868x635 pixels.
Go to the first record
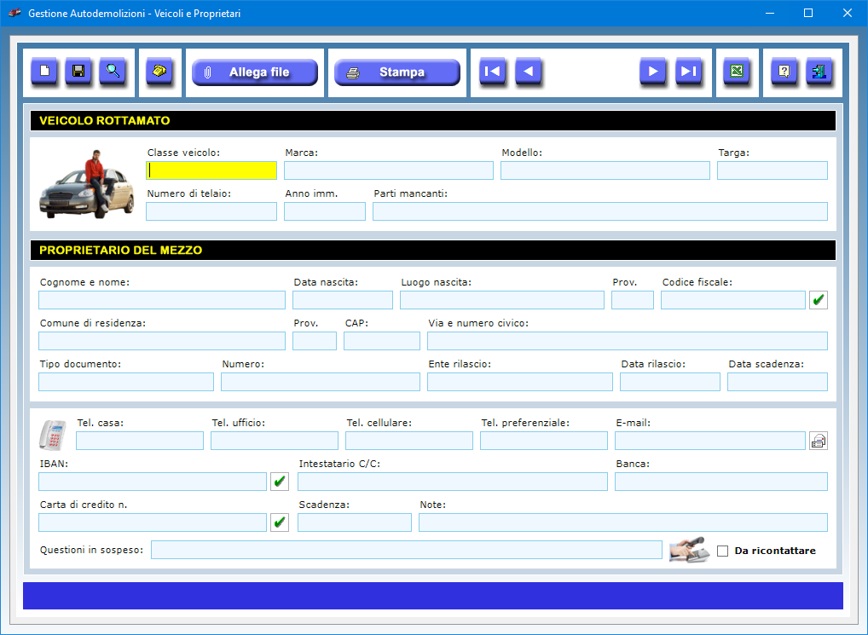click(492, 71)
